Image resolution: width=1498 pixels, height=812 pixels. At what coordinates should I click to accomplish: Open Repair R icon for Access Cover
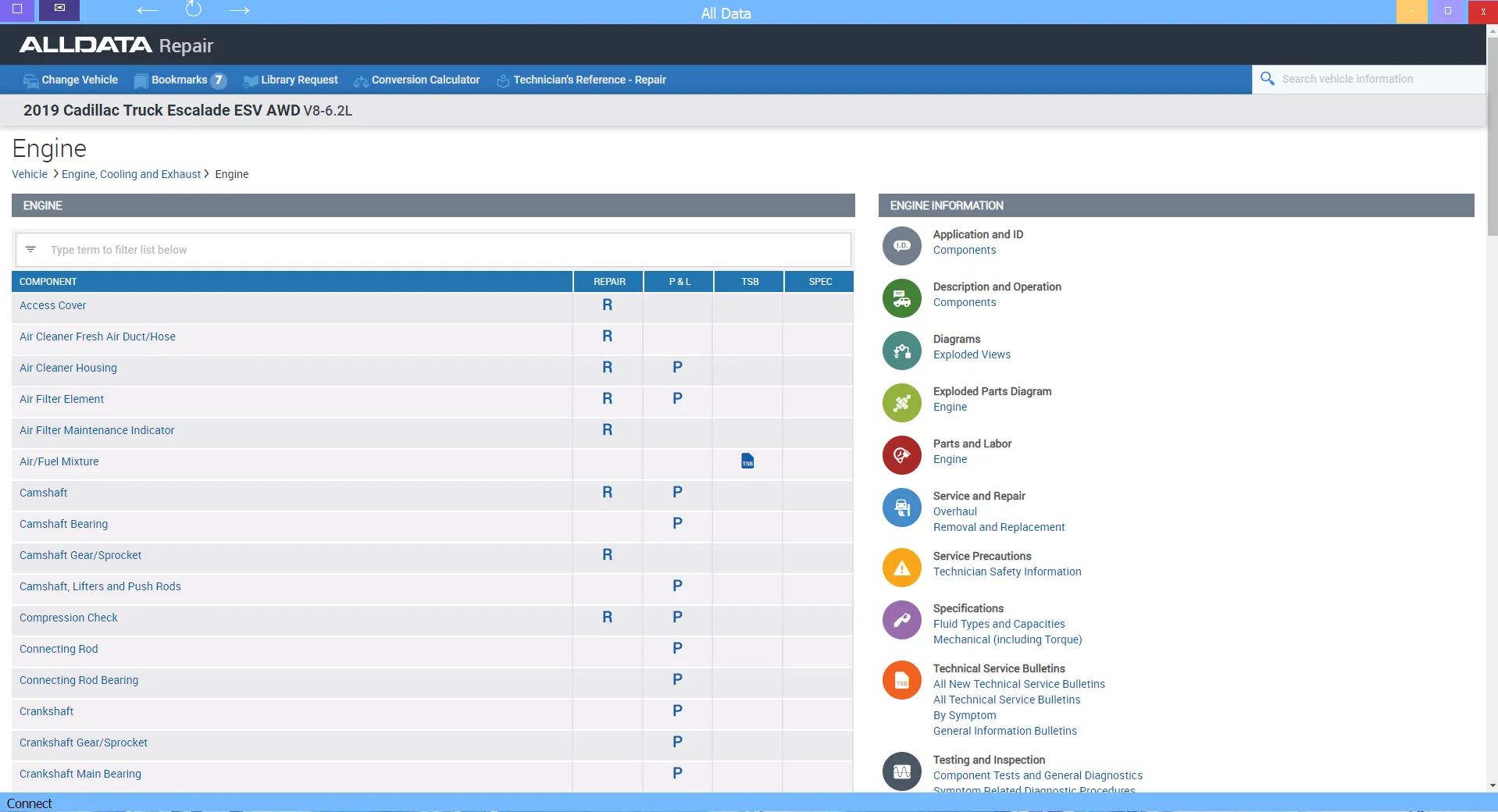click(x=607, y=305)
